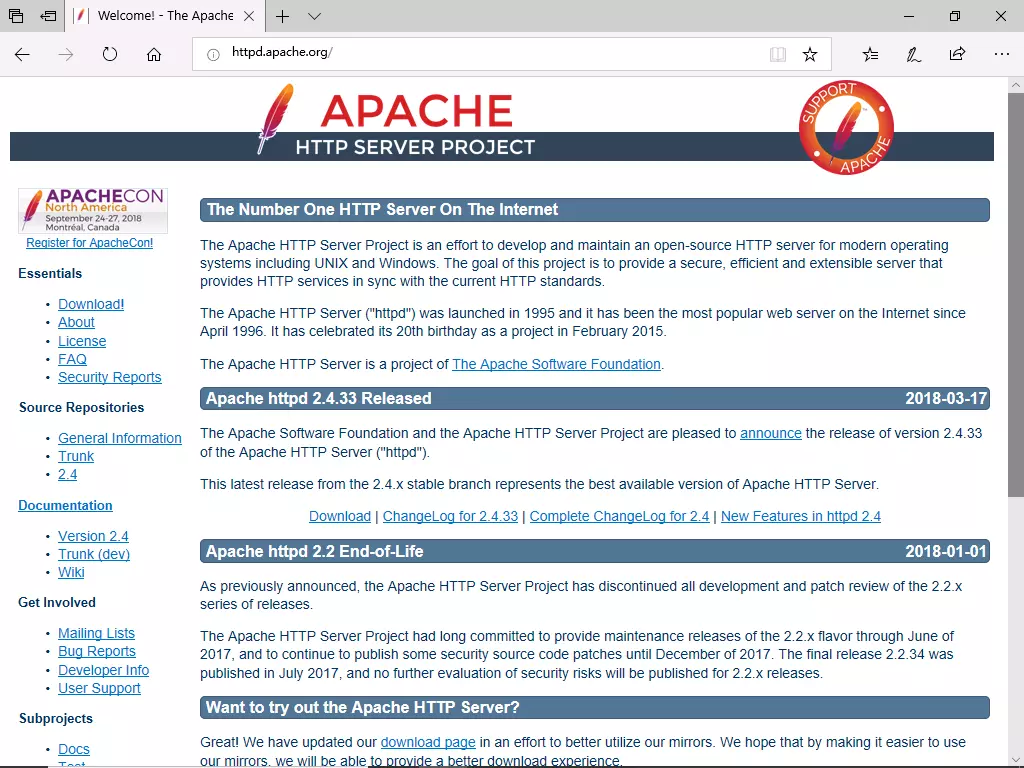Click the Essentials sidebar heading
Image resolution: width=1024 pixels, height=768 pixels.
pos(50,274)
